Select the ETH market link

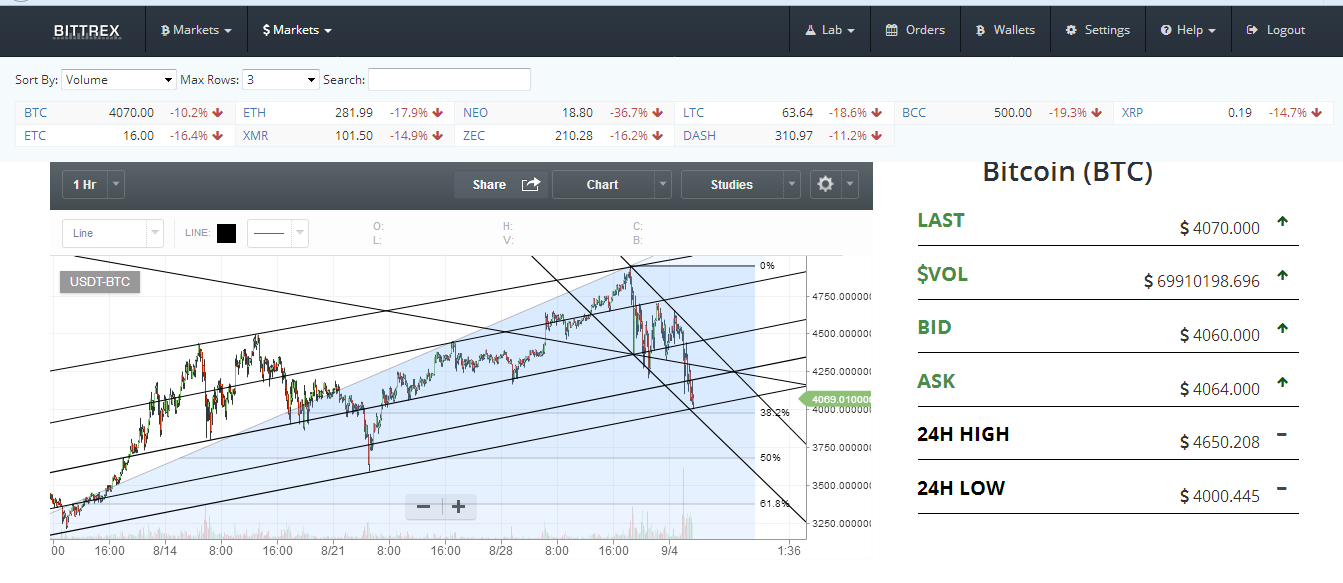click(x=254, y=113)
